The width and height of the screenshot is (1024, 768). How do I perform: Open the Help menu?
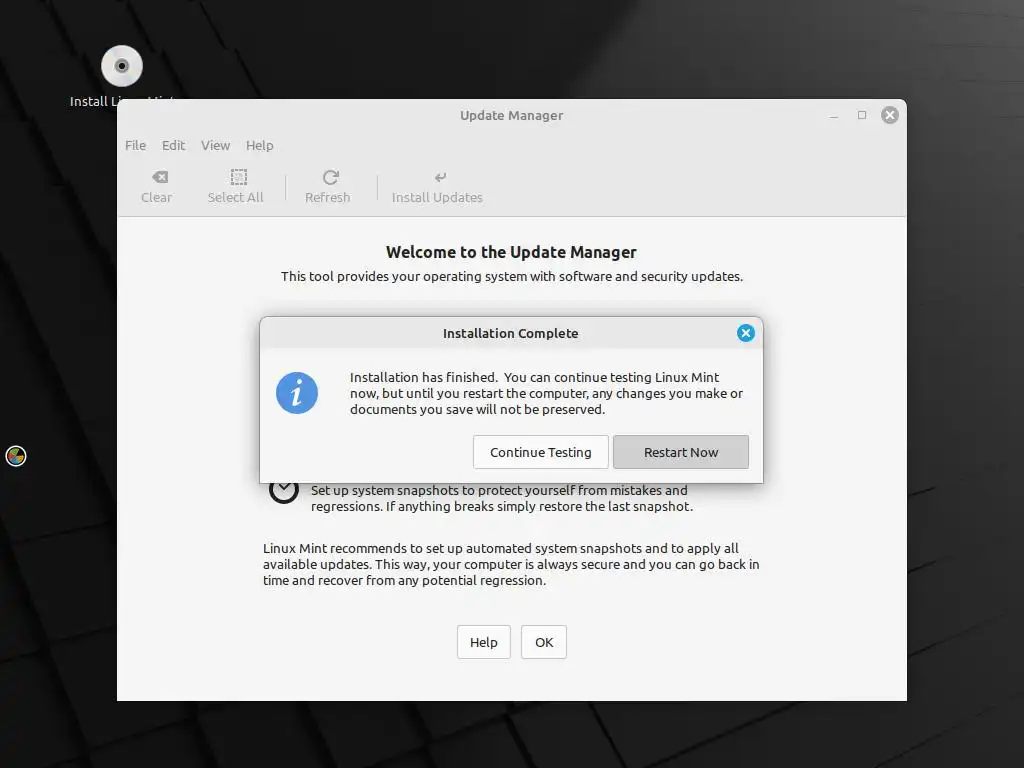[x=259, y=145]
